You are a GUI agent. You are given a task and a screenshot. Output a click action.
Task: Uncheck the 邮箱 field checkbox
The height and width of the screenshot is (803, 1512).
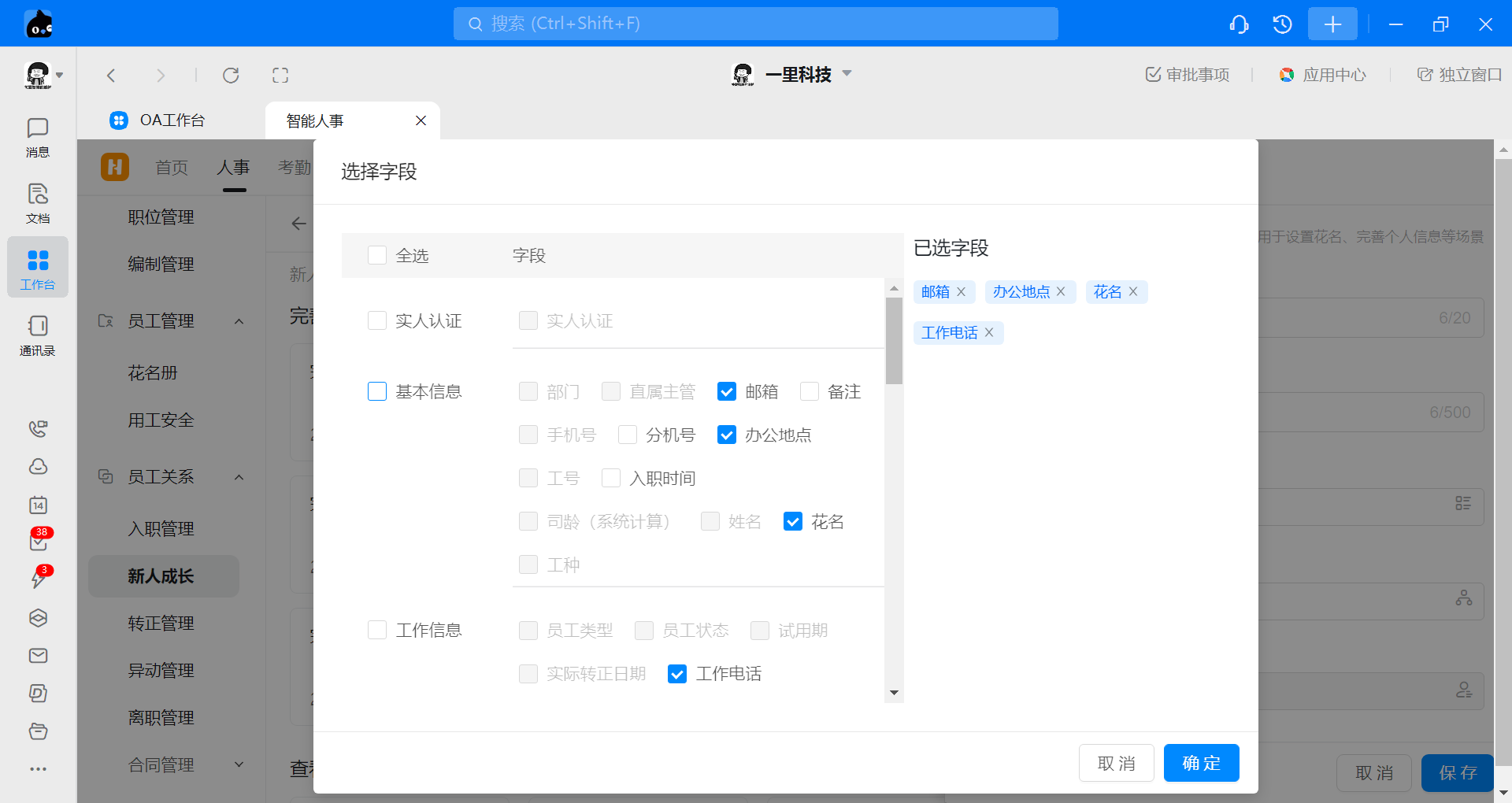pyautogui.click(x=727, y=391)
